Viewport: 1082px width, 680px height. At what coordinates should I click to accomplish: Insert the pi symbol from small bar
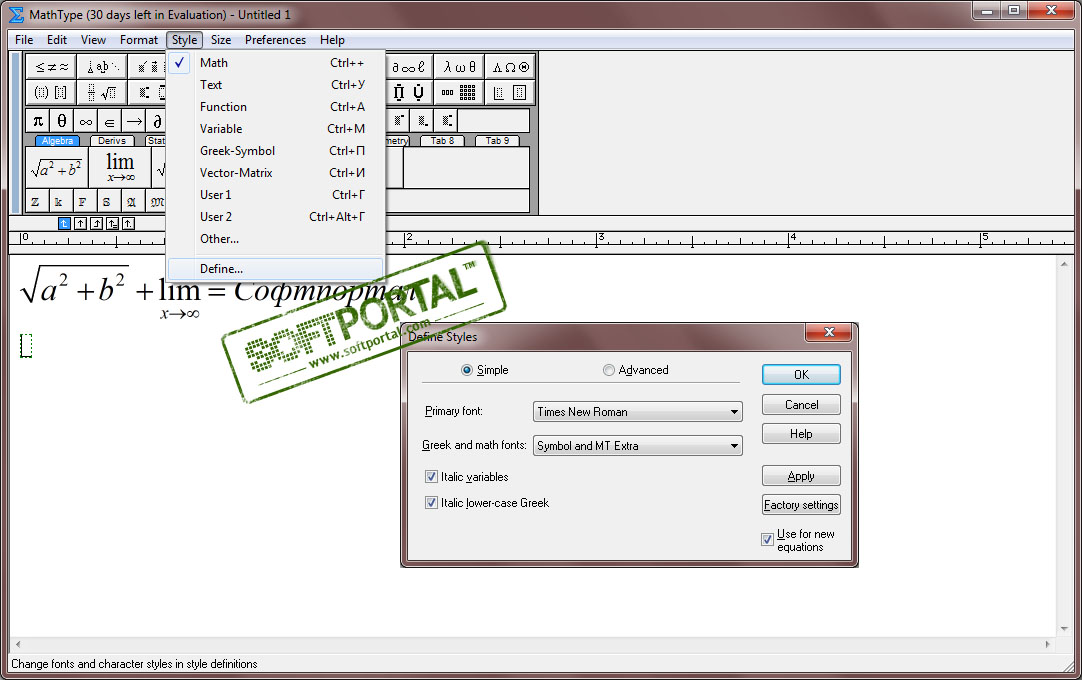[x=38, y=122]
